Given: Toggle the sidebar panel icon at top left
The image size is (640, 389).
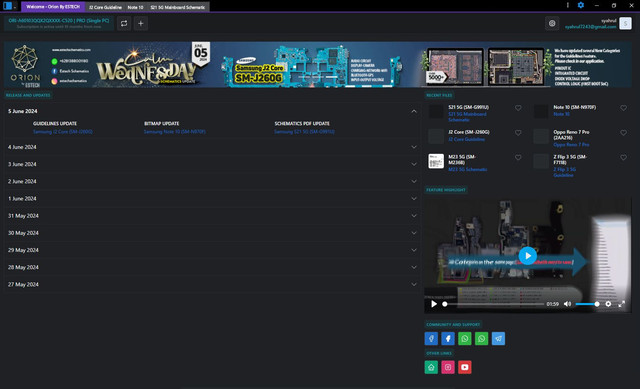Looking at the screenshot, I should (7, 6).
